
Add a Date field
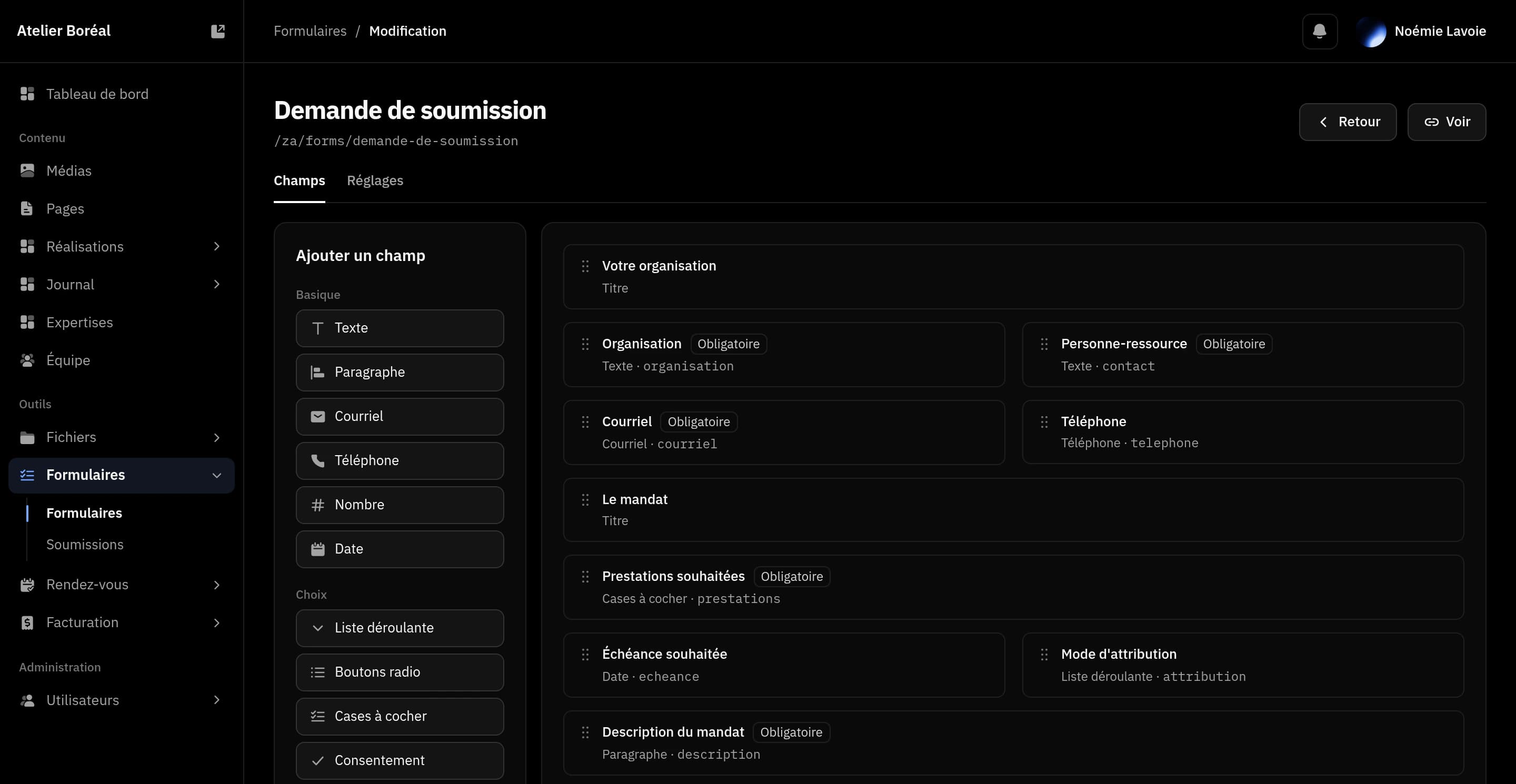tap(400, 549)
